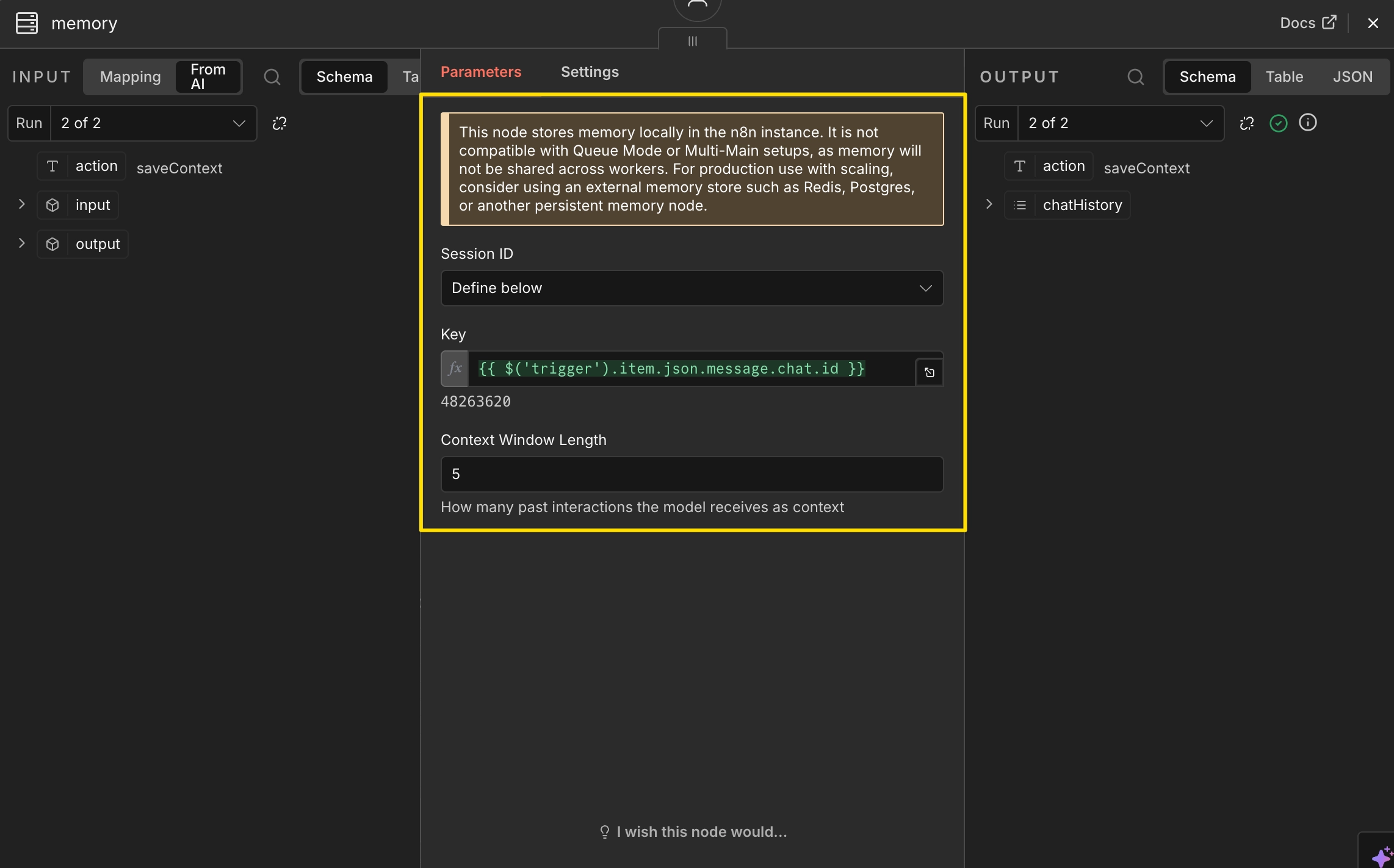
Task: Switch output to JSON view
Action: [x=1352, y=77]
